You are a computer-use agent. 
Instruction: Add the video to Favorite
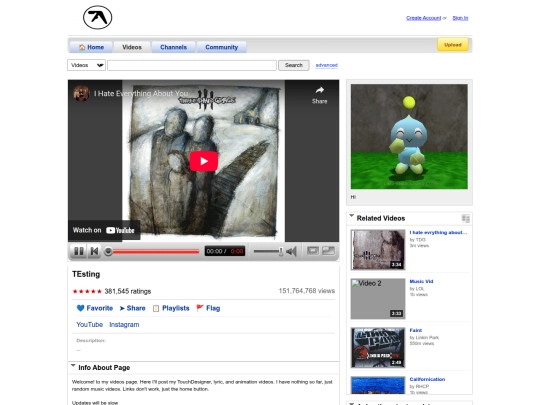[x=95, y=308]
